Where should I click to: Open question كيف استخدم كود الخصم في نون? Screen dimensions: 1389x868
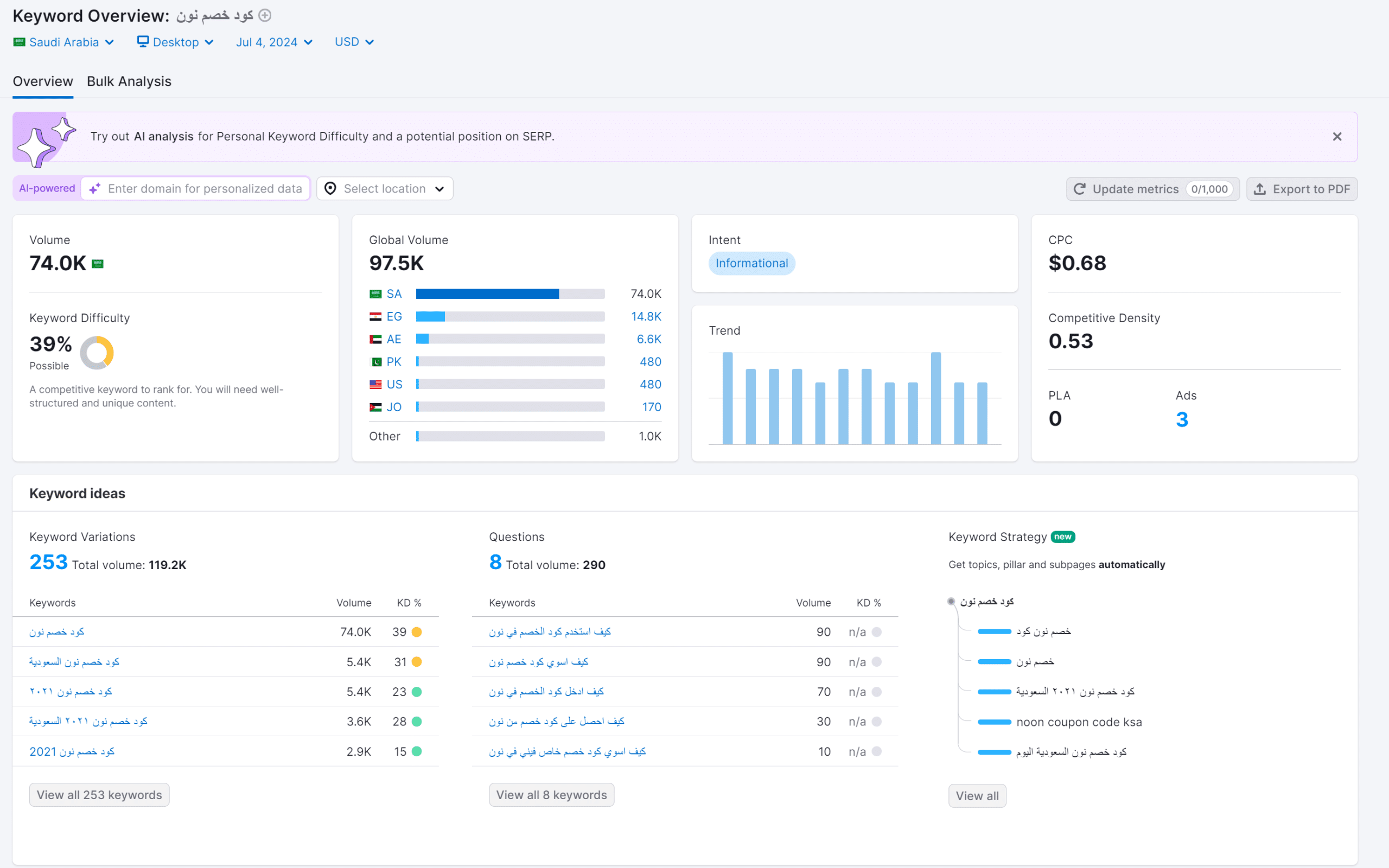point(550,632)
